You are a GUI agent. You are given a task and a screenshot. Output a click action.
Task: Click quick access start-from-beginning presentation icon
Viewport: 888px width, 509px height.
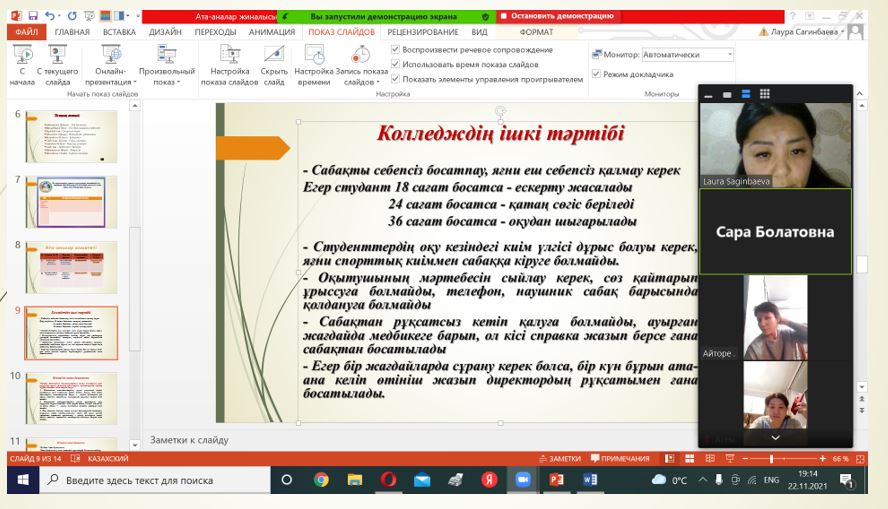pos(89,16)
